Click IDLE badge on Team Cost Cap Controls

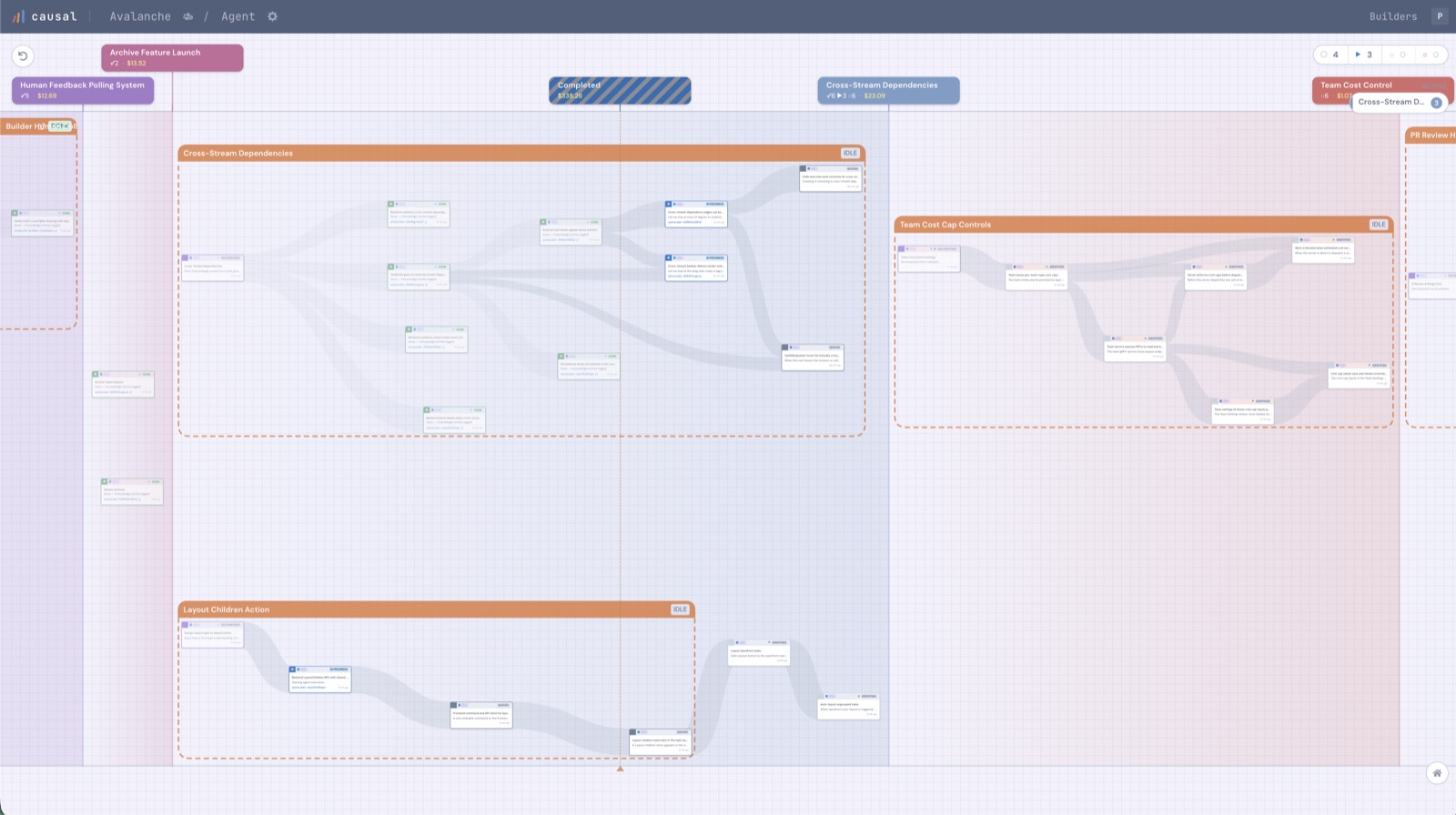[x=1379, y=225]
